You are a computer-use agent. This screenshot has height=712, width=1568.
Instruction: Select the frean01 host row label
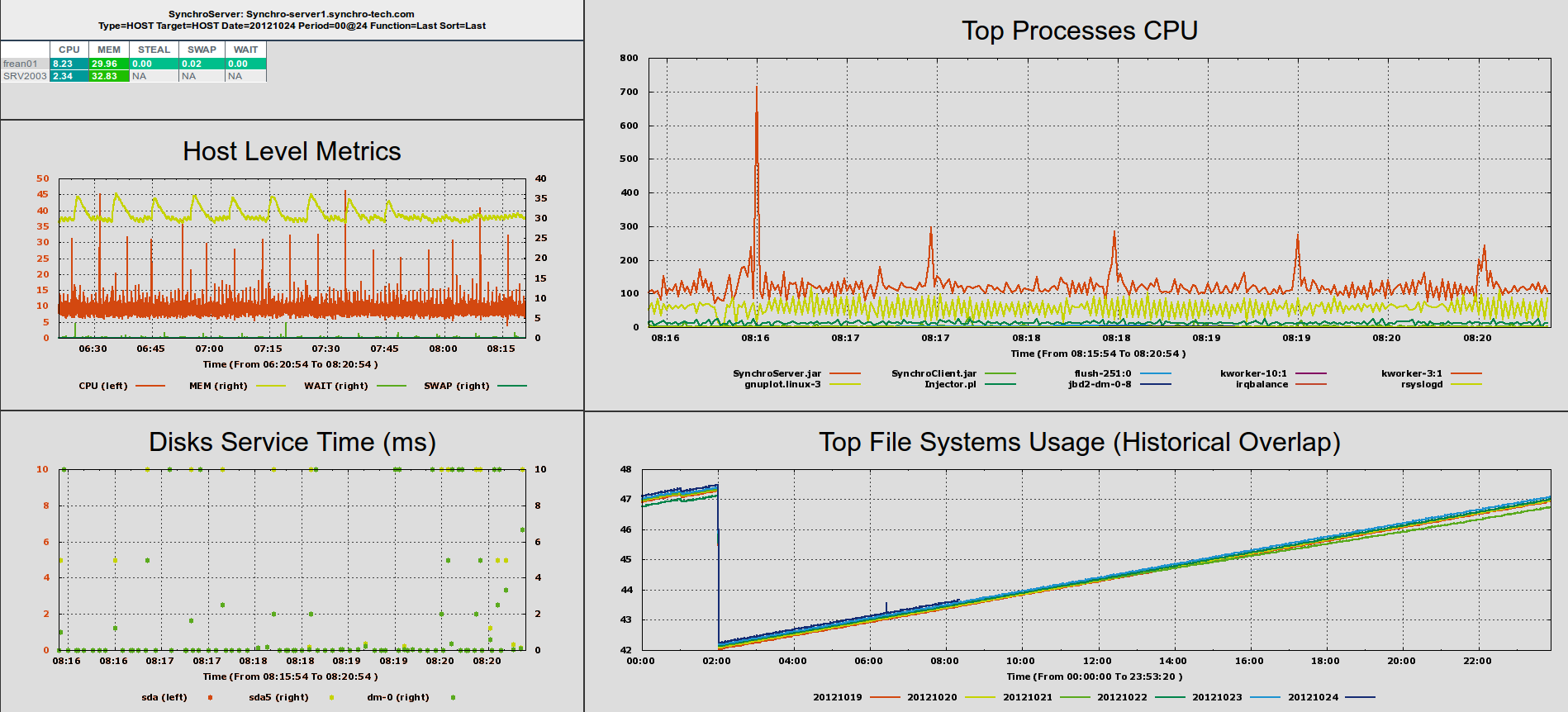pyautogui.click(x=21, y=64)
